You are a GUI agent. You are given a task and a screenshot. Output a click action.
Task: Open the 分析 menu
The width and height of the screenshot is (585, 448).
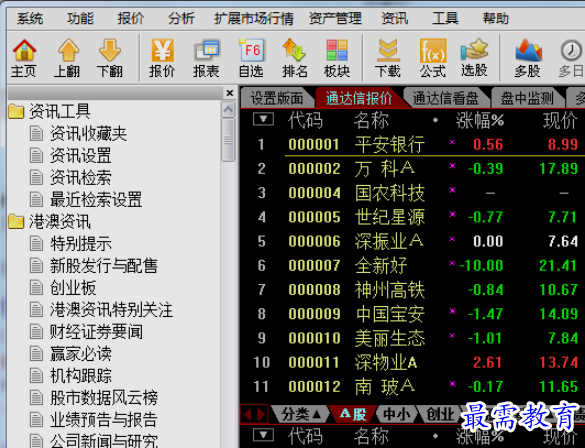181,18
